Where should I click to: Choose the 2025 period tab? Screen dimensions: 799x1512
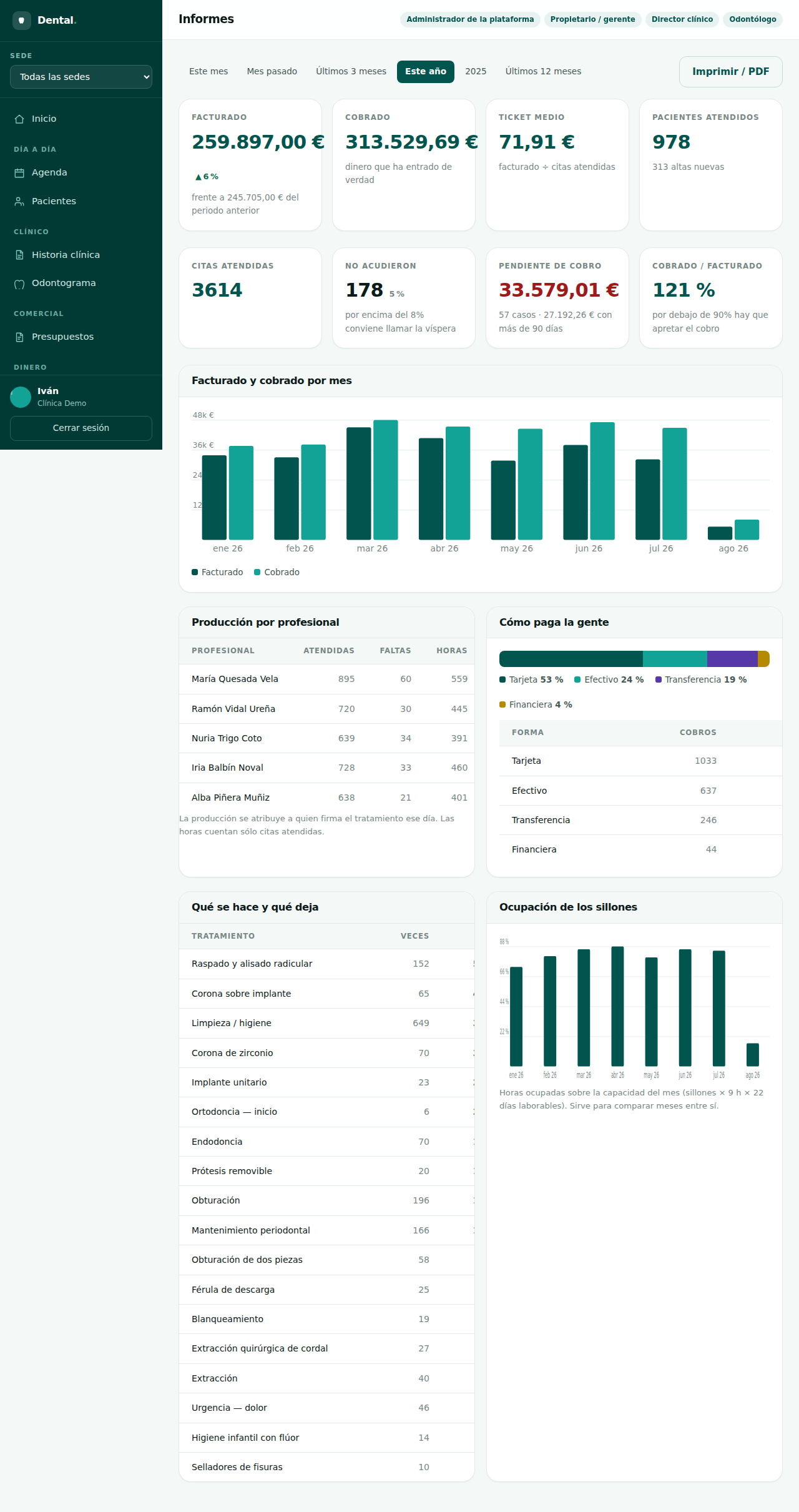click(476, 72)
